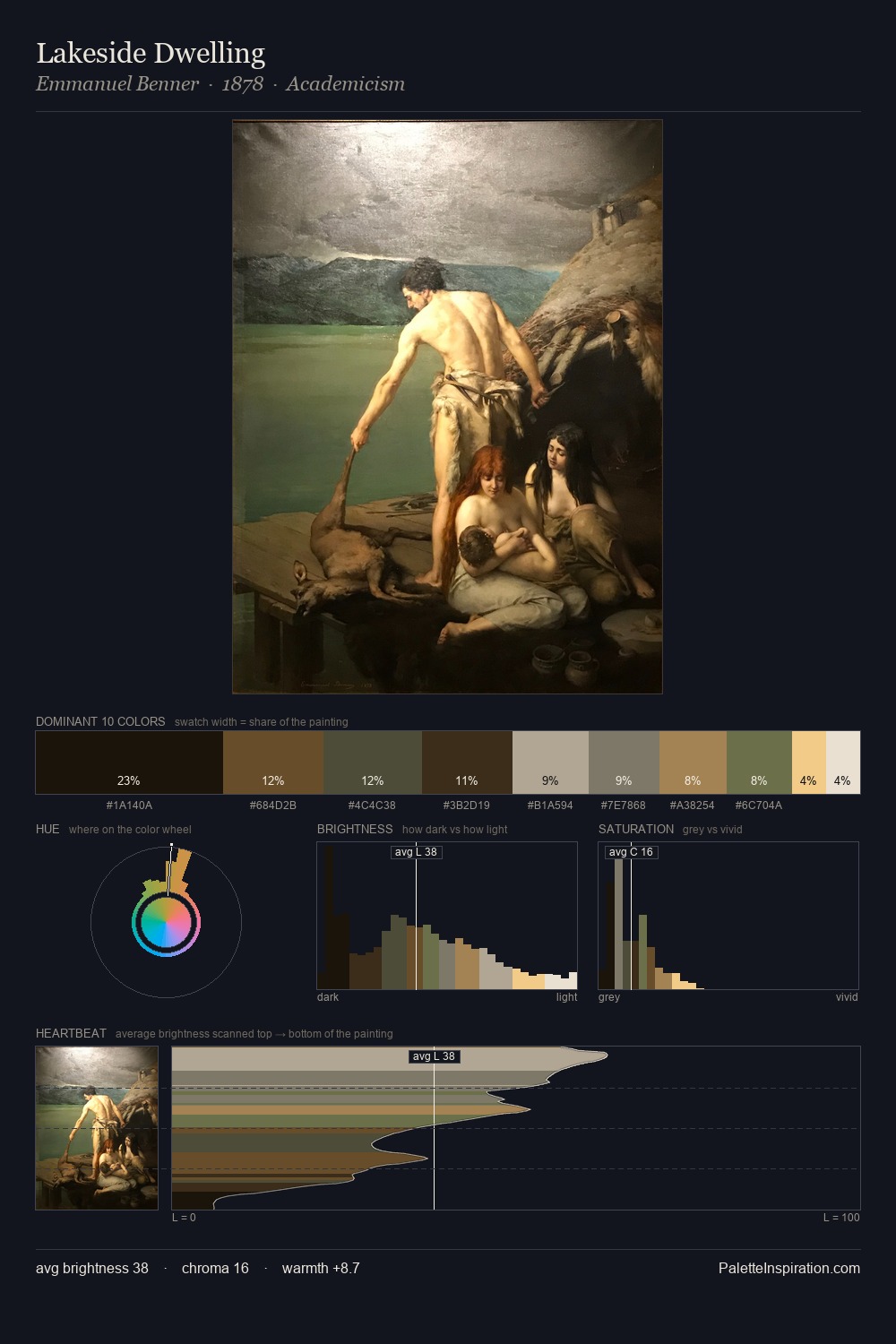Click 'avg C 16' marker in saturation chart
The height and width of the screenshot is (1344, 896).
(x=632, y=852)
